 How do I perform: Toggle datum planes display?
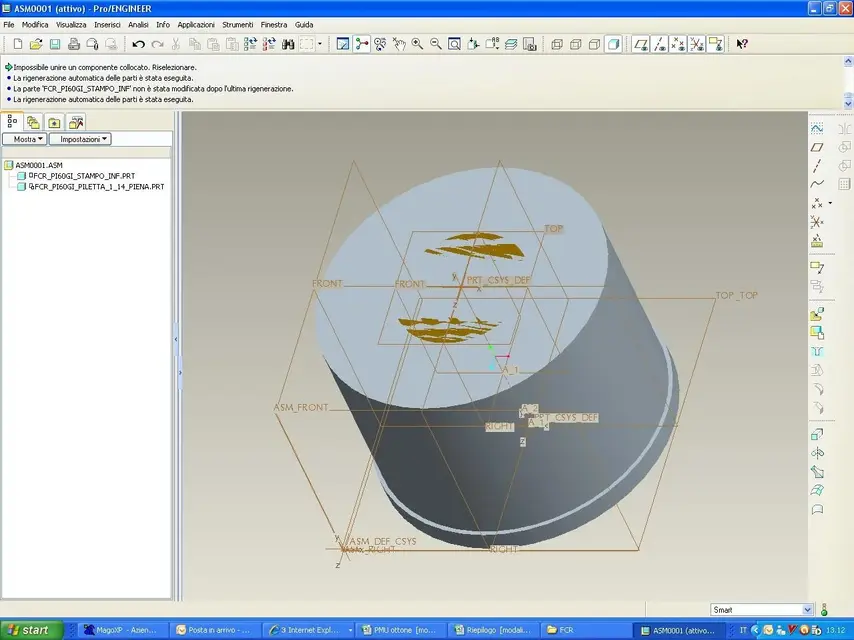coord(641,44)
